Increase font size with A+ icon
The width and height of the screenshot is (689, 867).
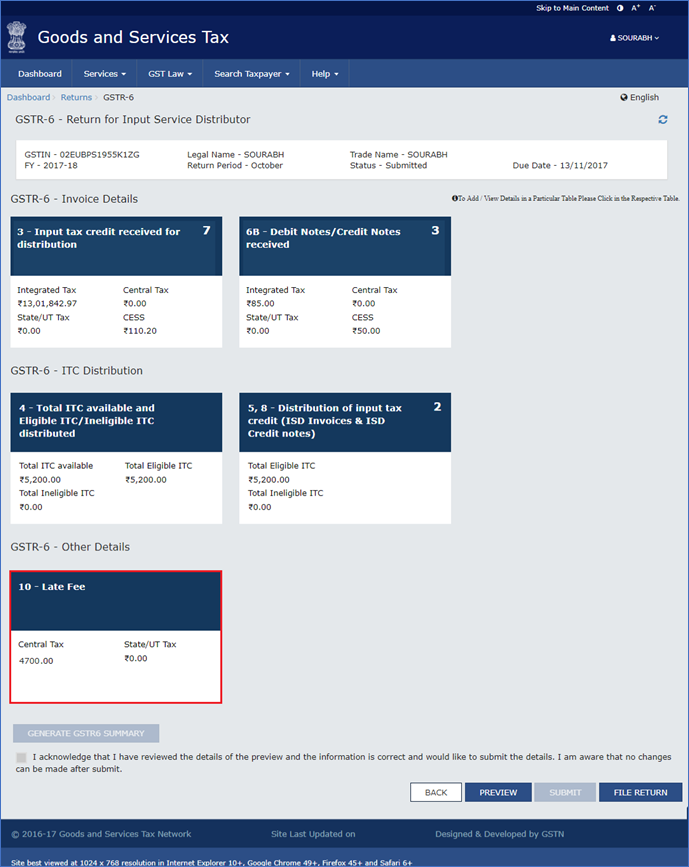coord(635,8)
